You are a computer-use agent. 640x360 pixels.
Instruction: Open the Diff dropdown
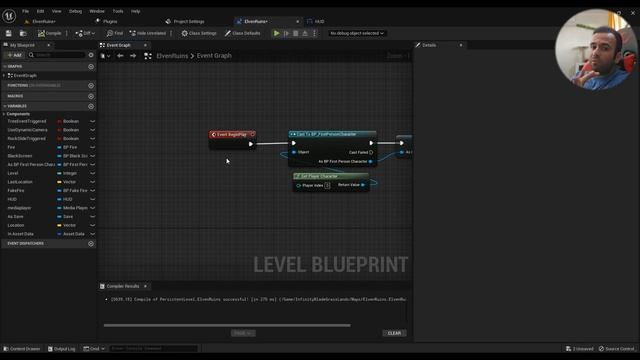pyautogui.click(x=85, y=33)
